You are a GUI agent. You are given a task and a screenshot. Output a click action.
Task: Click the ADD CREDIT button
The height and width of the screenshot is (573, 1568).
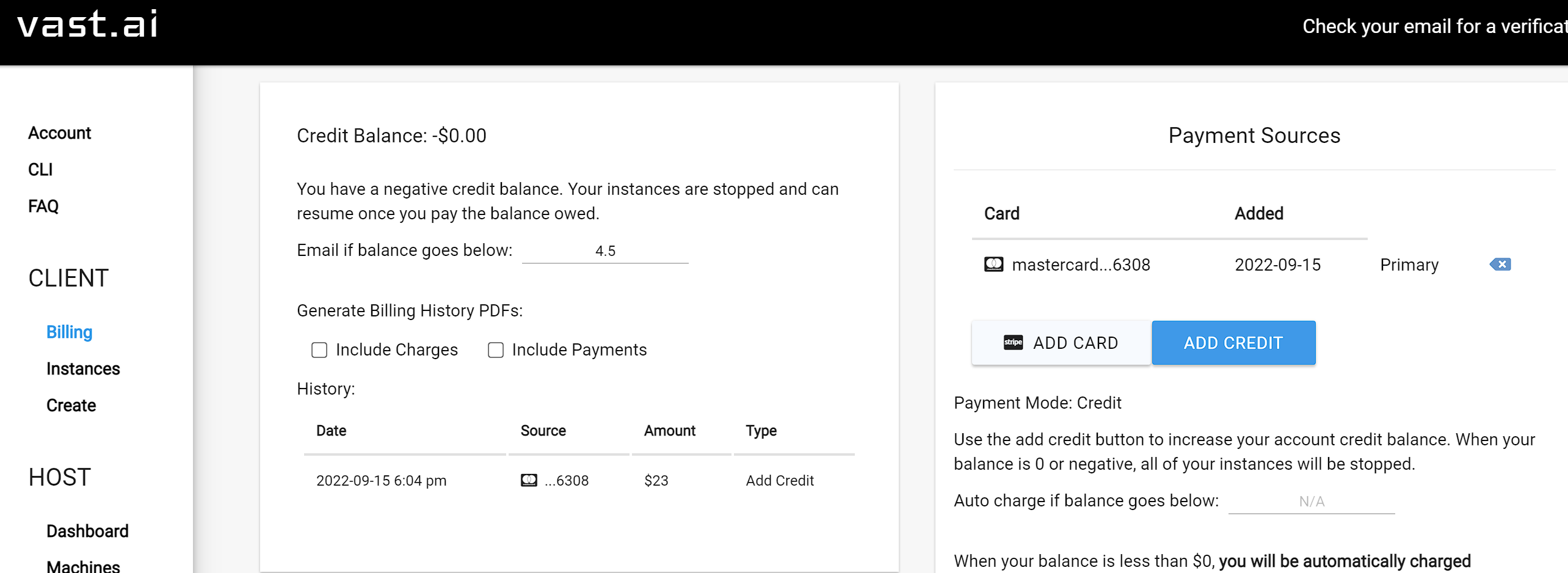[x=1233, y=343]
